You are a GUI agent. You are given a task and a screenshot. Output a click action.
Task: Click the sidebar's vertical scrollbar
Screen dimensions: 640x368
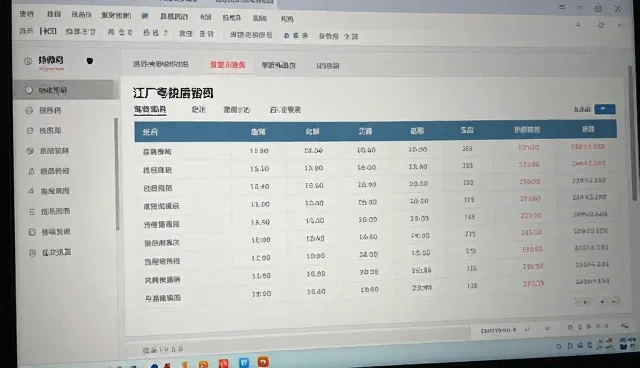click(x=117, y=174)
